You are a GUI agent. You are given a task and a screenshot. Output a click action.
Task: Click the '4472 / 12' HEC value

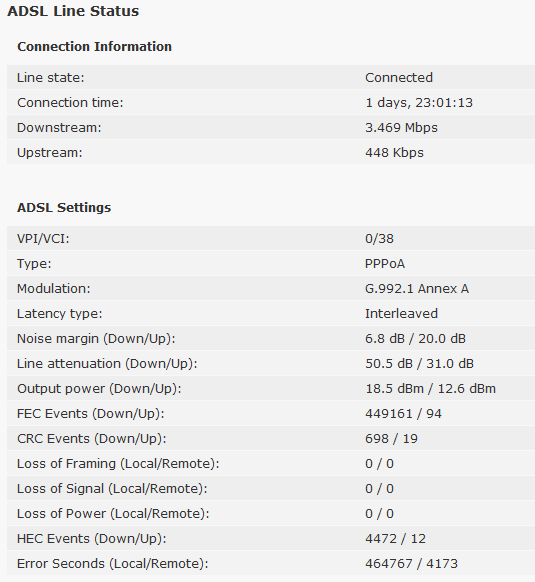395,539
